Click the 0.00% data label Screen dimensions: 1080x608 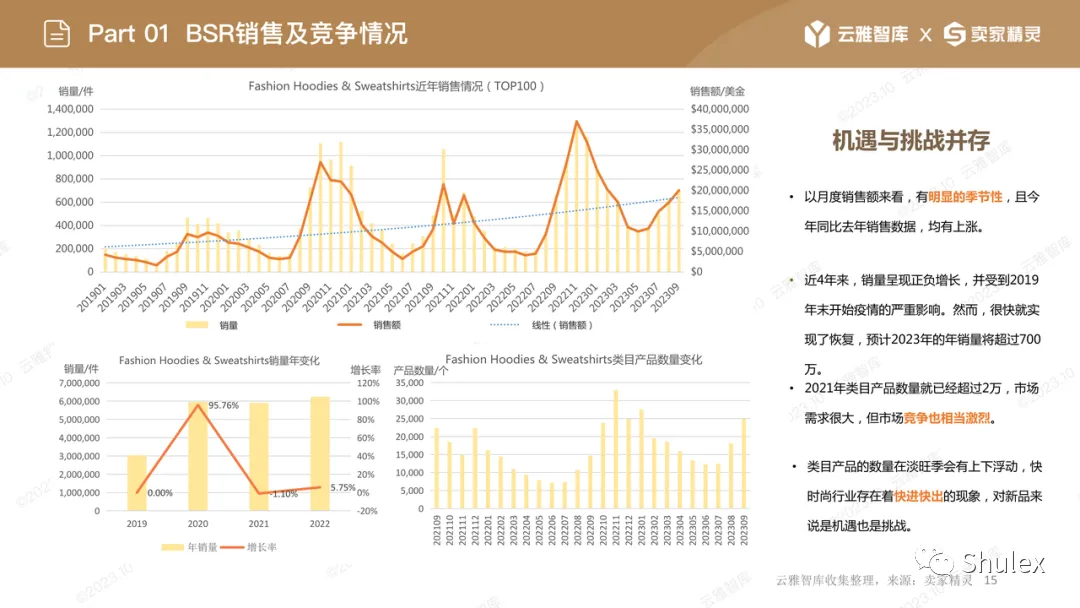pyautogui.click(x=160, y=493)
